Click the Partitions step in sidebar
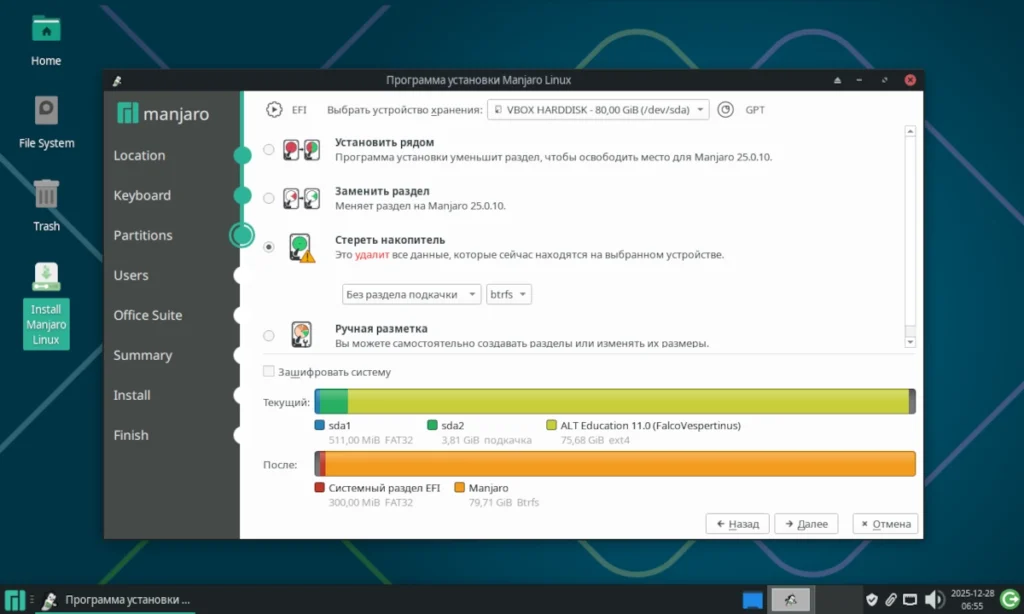This screenshot has height=614, width=1024. pos(143,235)
